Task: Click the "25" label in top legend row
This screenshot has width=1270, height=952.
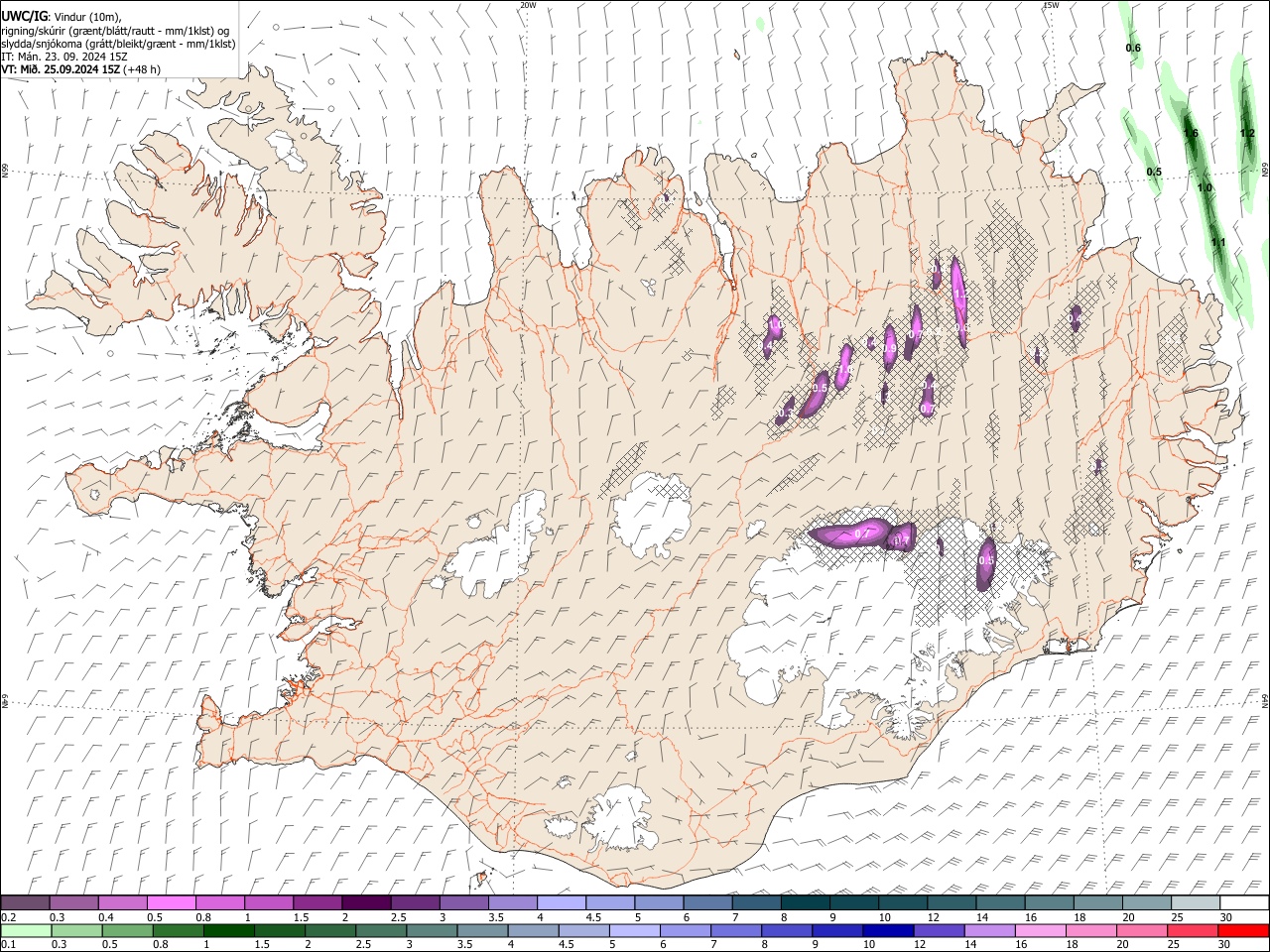Action: (x=1177, y=917)
